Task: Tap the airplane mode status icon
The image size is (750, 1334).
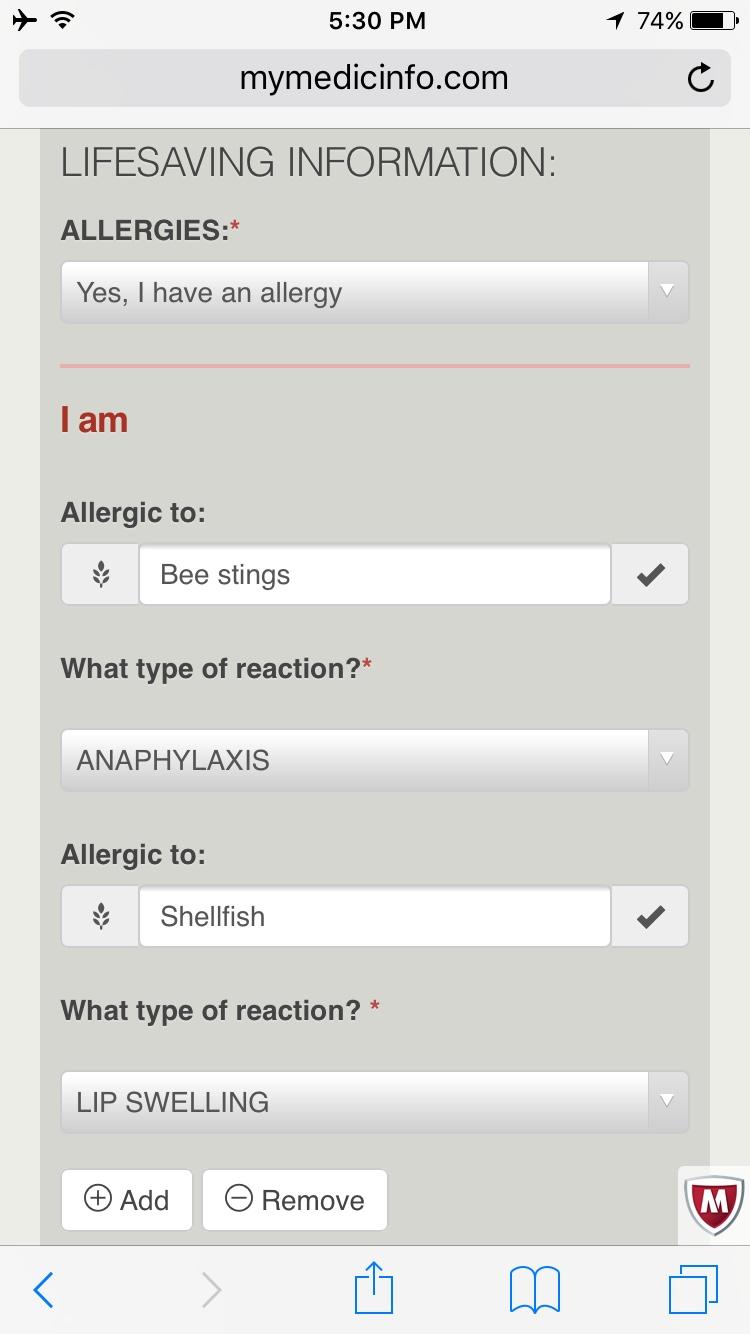Action: point(22,18)
